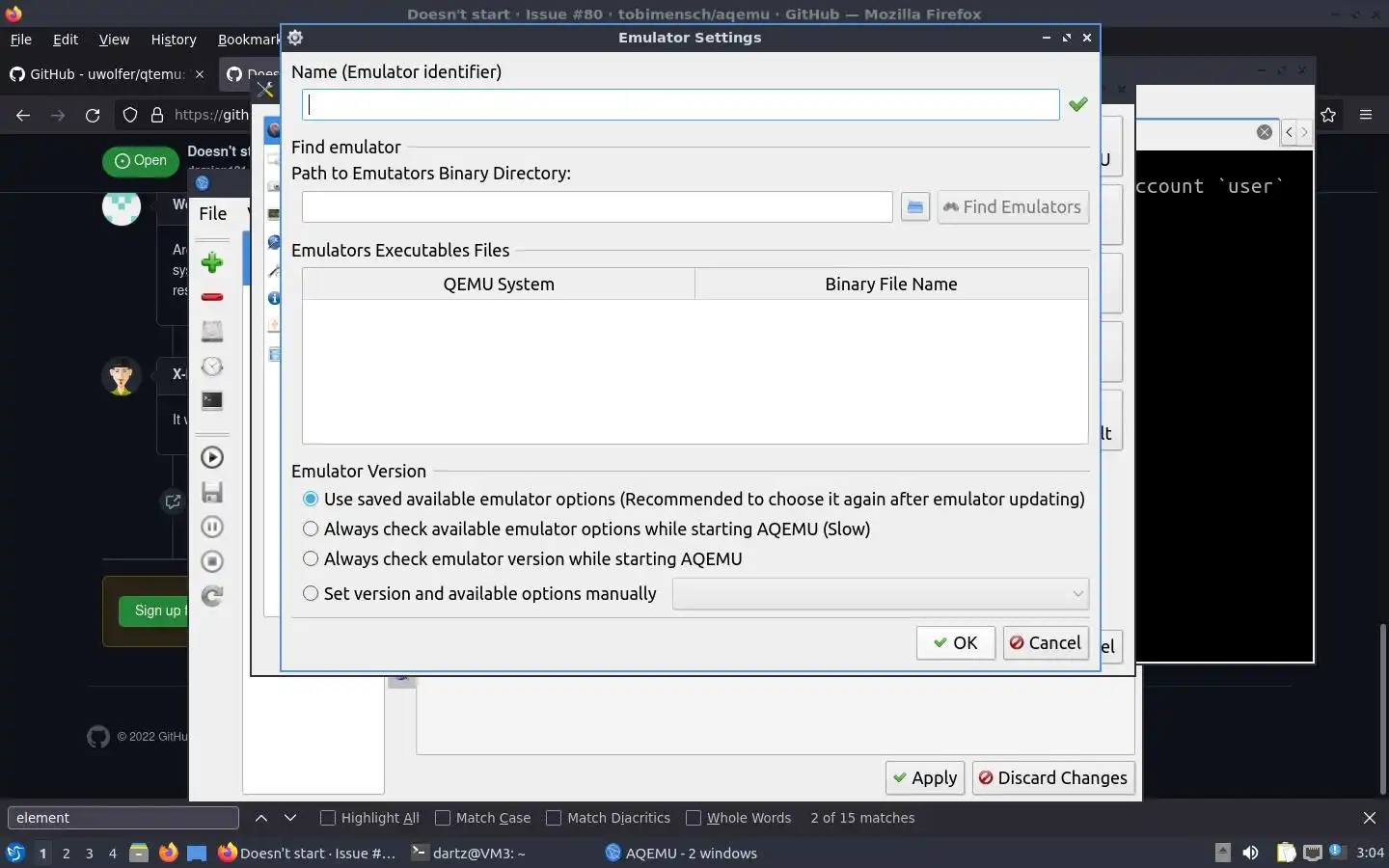Jump to next find match with down arrow
Viewport: 1389px width, 868px height.
click(290, 818)
